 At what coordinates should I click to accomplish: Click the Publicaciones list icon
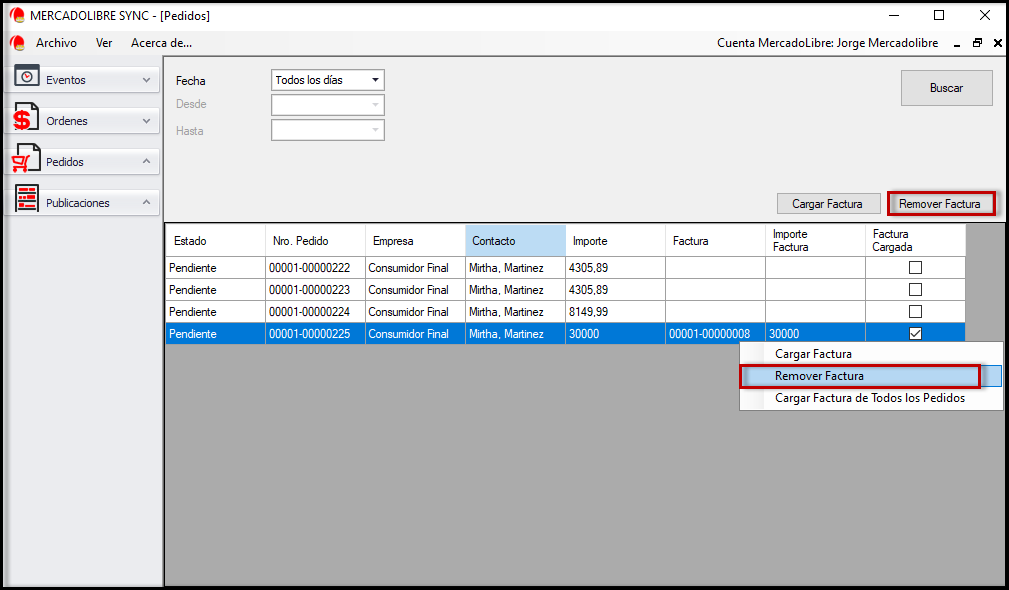tap(27, 198)
